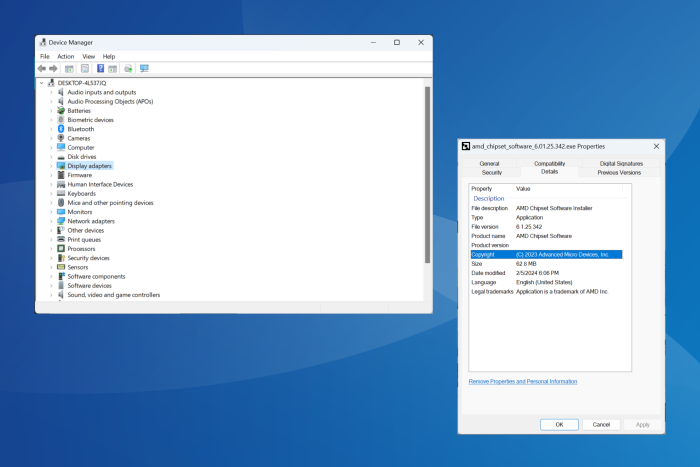Switch to the Compatibility tab
700x467 pixels.
(549, 163)
